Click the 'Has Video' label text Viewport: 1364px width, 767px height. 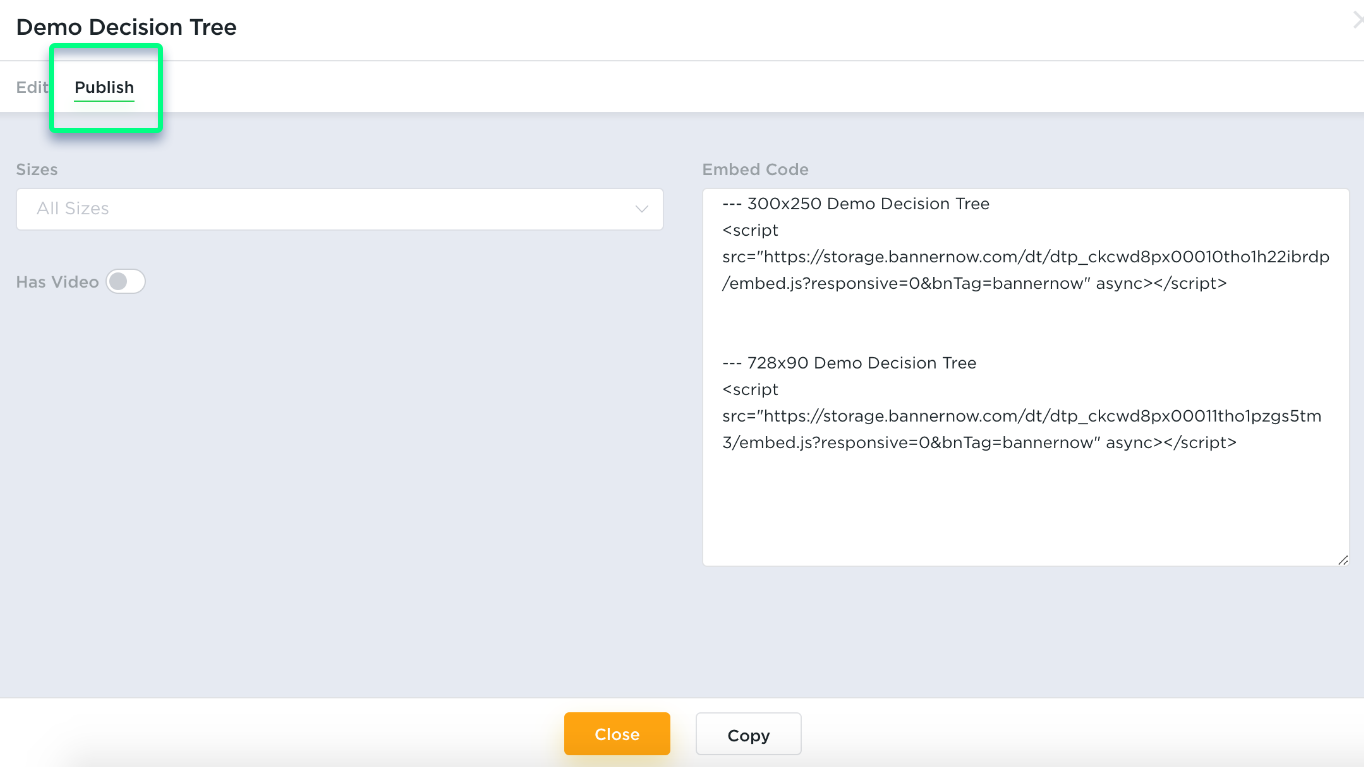pyautogui.click(x=57, y=282)
